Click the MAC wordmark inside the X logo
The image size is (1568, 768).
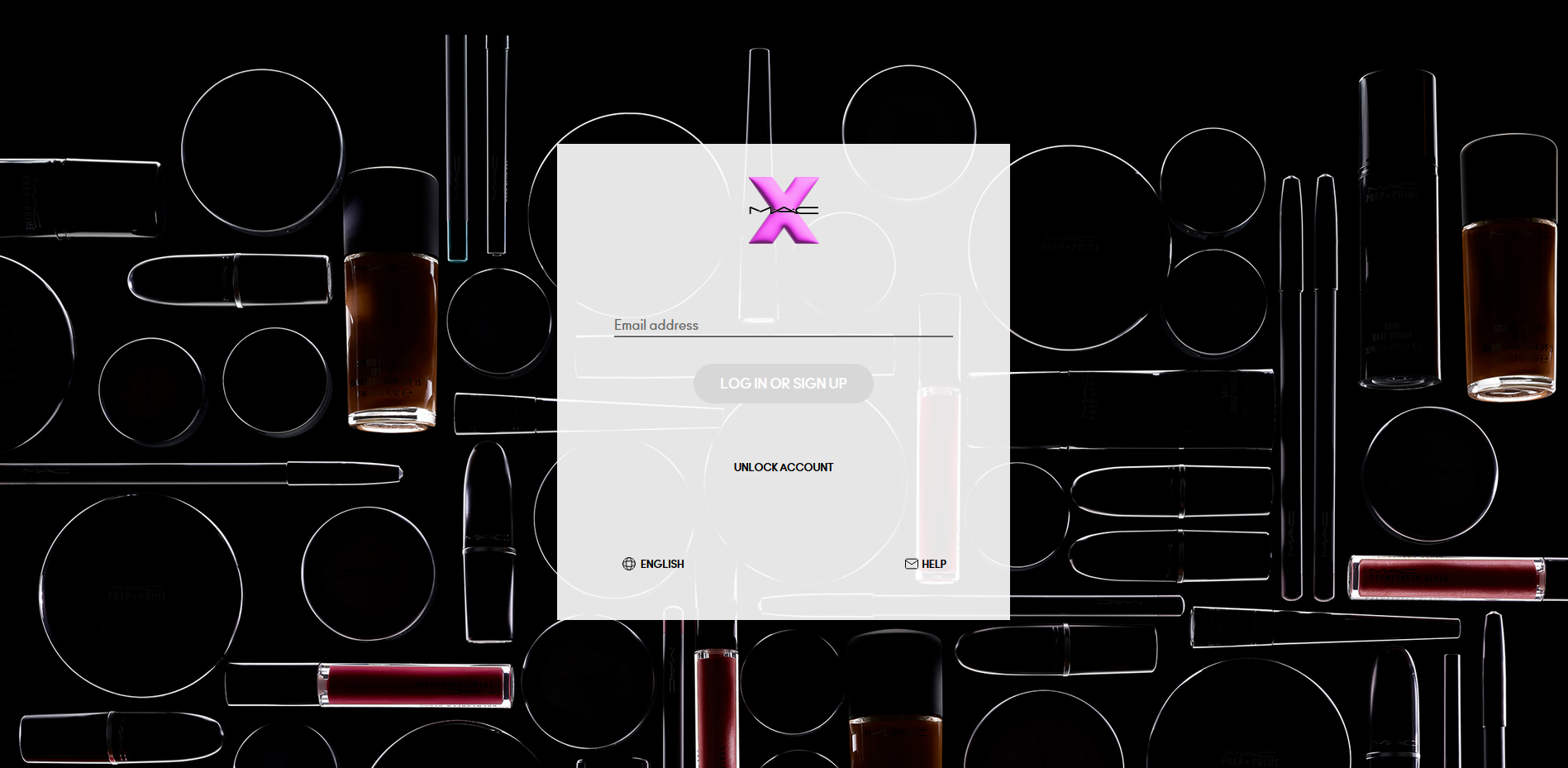783,209
